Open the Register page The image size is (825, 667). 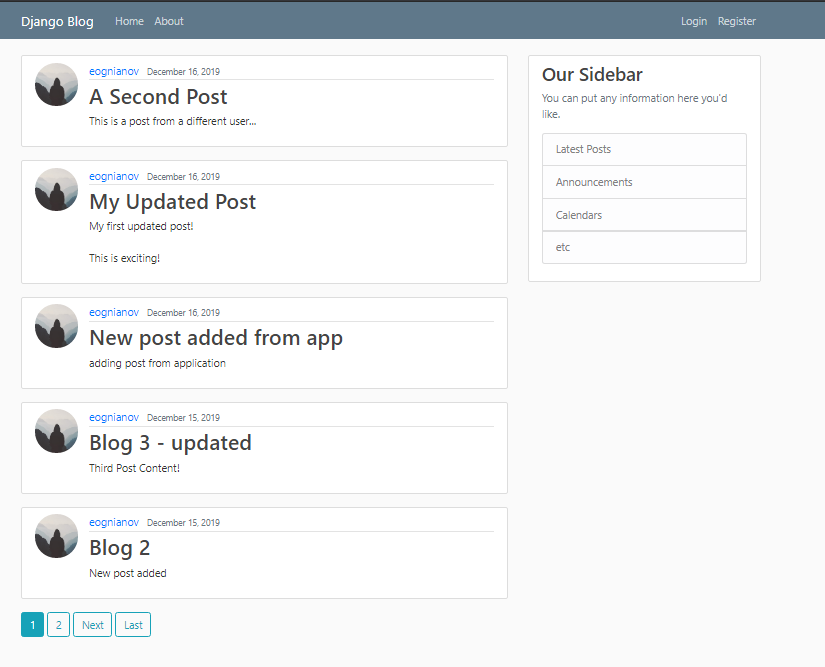pos(737,21)
